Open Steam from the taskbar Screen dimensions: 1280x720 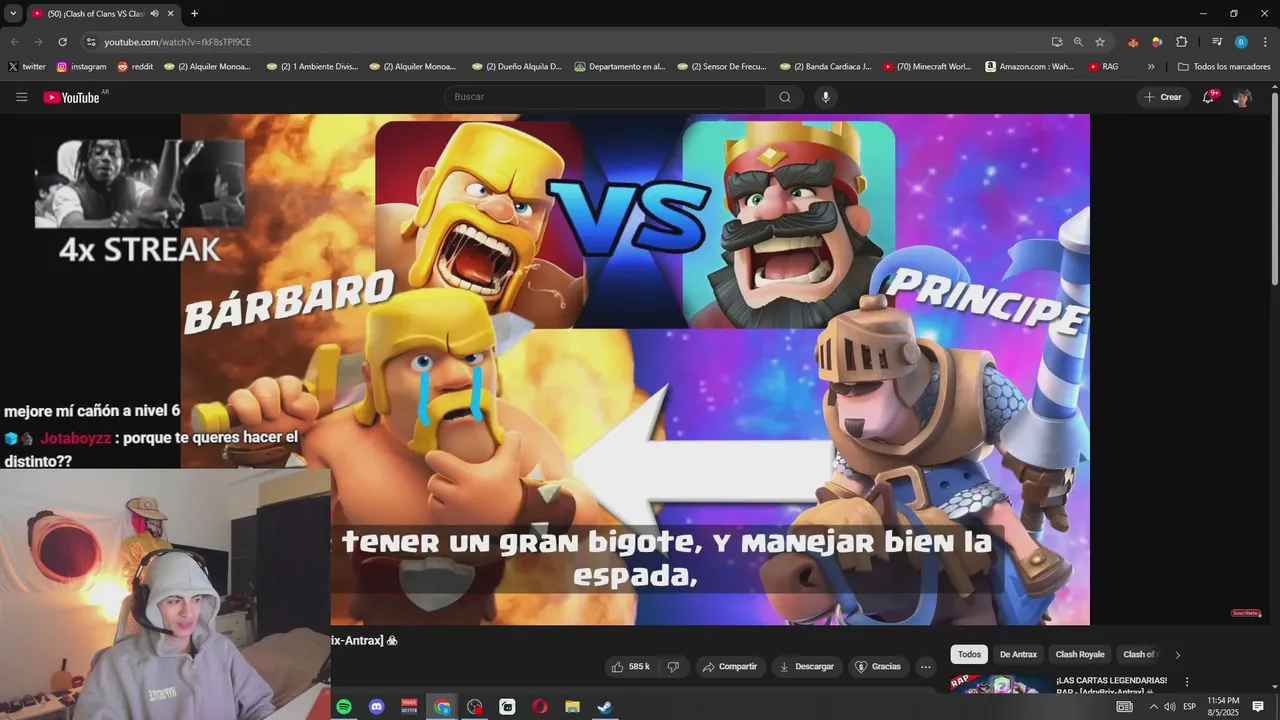[605, 707]
